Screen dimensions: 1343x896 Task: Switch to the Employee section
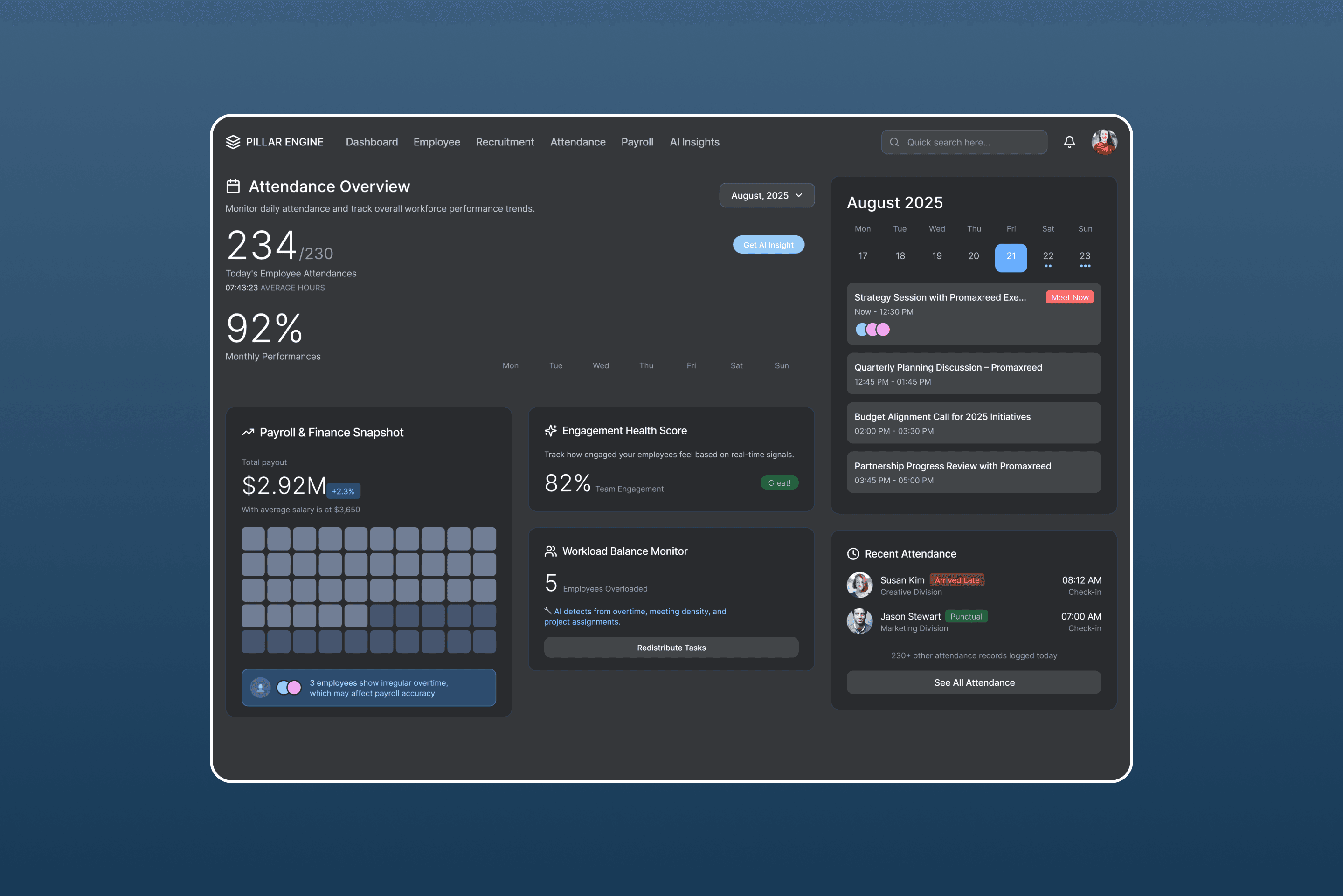pyautogui.click(x=436, y=142)
